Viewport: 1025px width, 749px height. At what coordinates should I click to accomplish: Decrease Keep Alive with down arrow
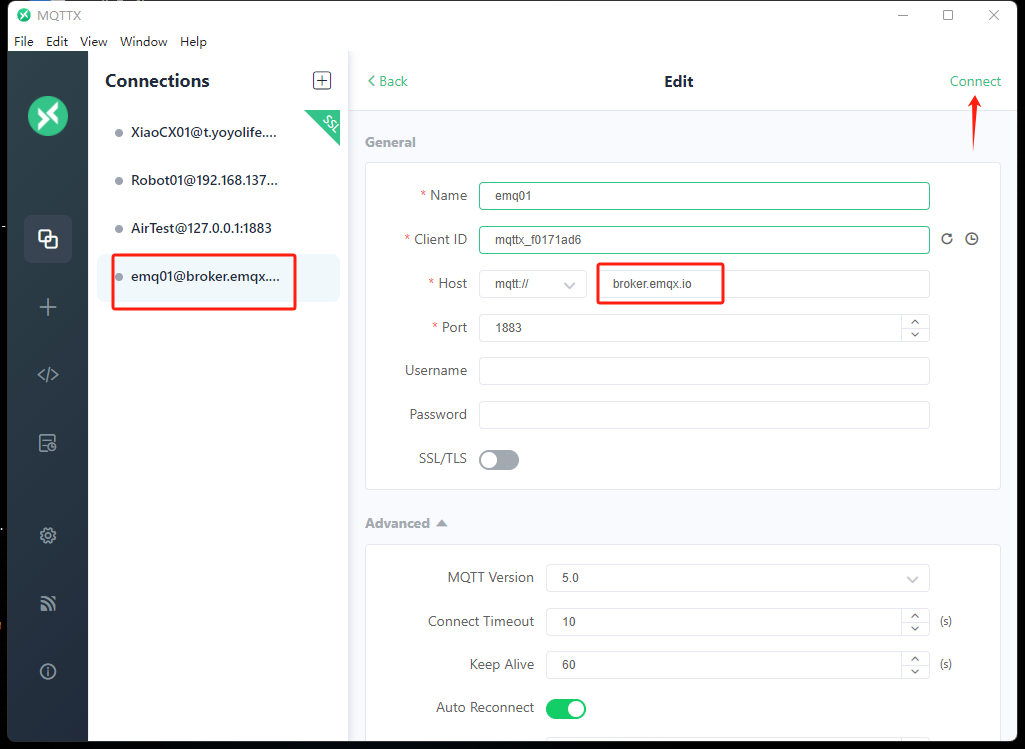click(x=915, y=671)
